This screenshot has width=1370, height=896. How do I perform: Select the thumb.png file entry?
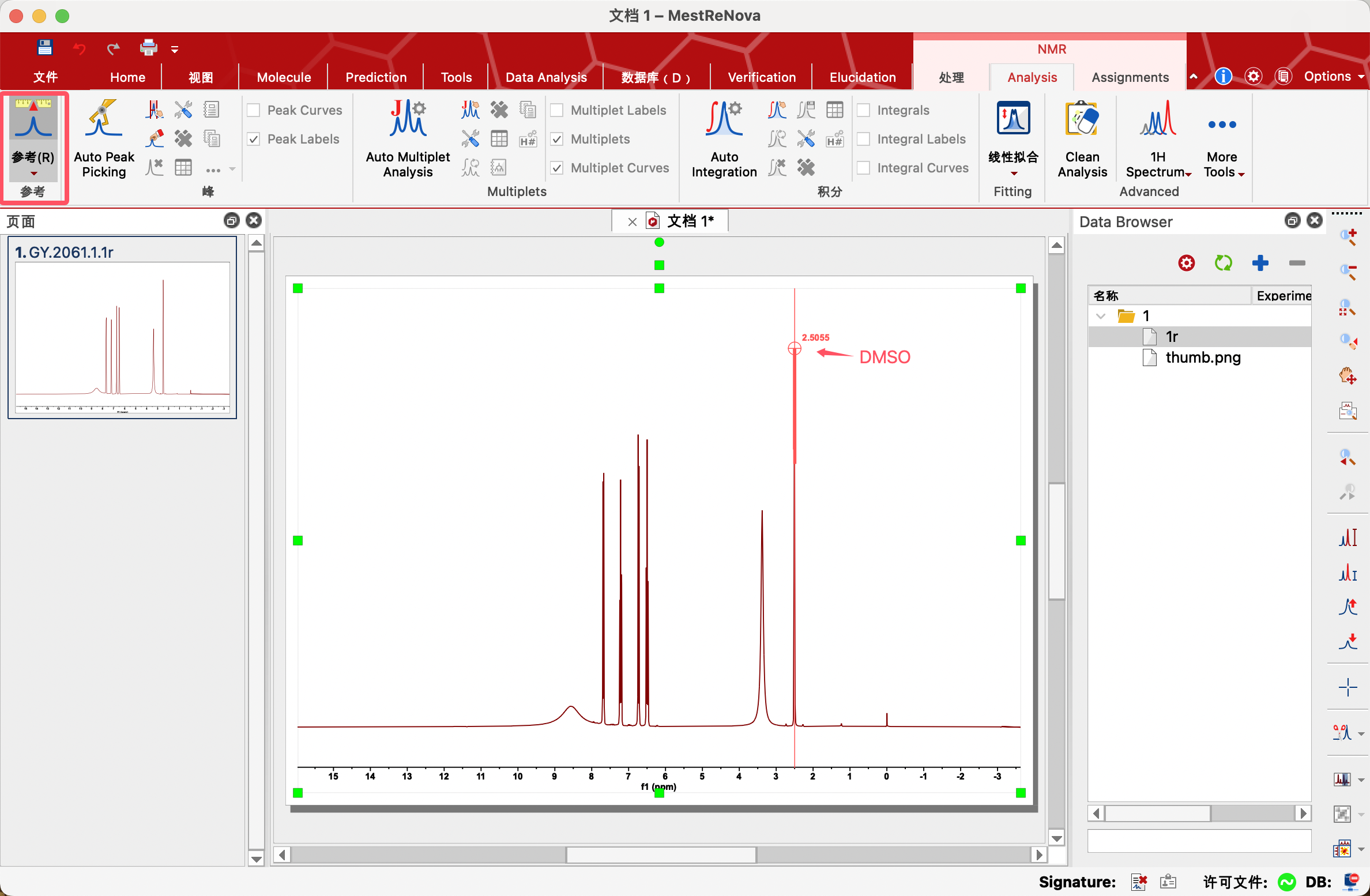1202,357
